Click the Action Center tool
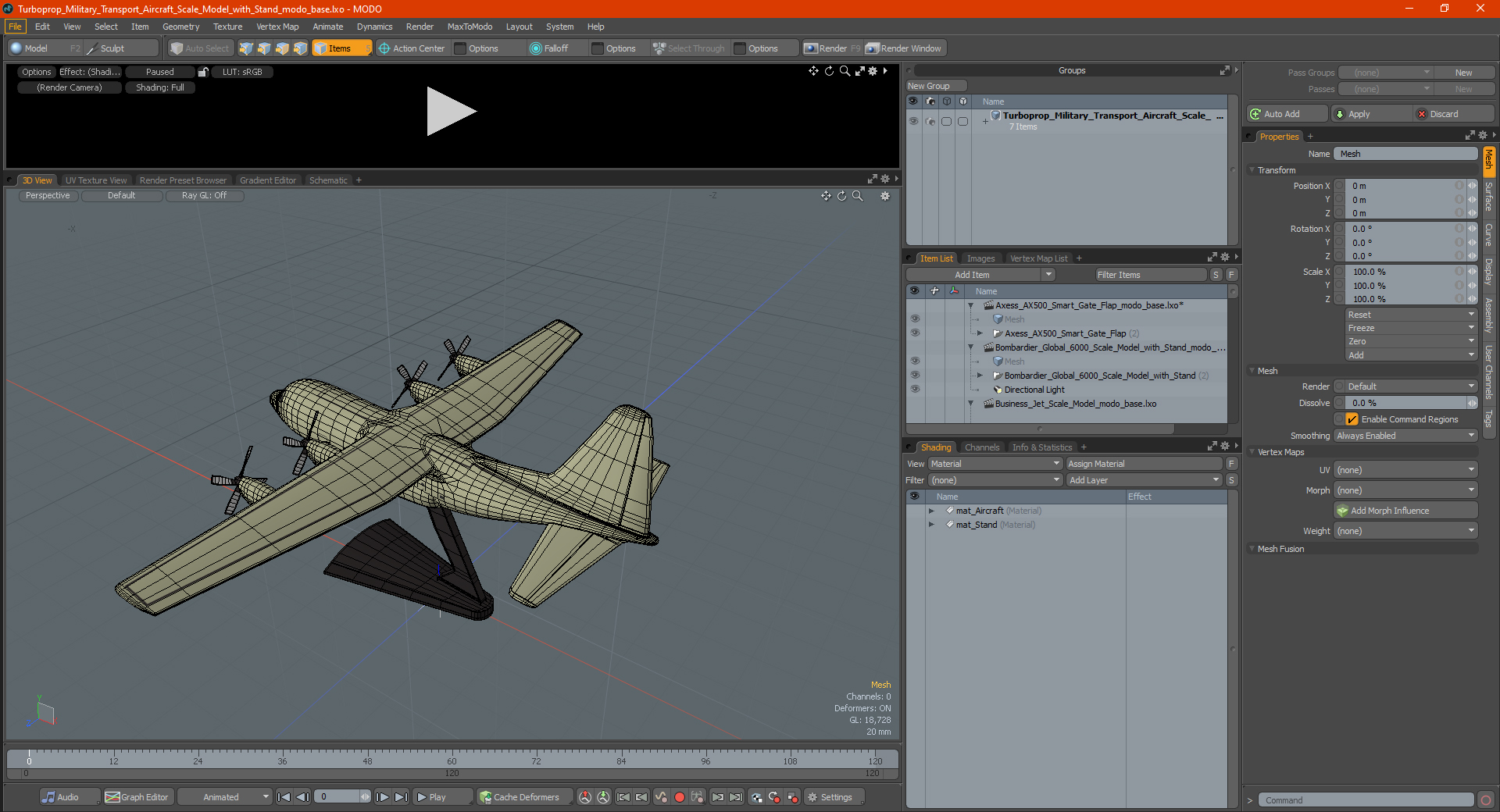The height and width of the screenshot is (812, 1500). 412,48
